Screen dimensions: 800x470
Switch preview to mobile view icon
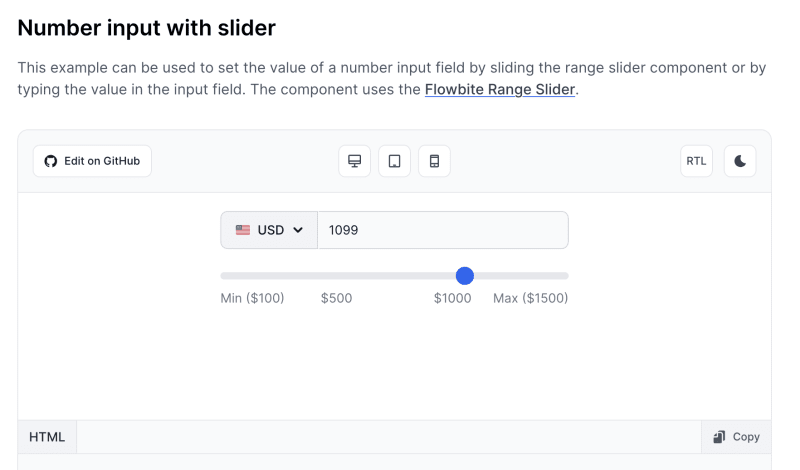434,161
